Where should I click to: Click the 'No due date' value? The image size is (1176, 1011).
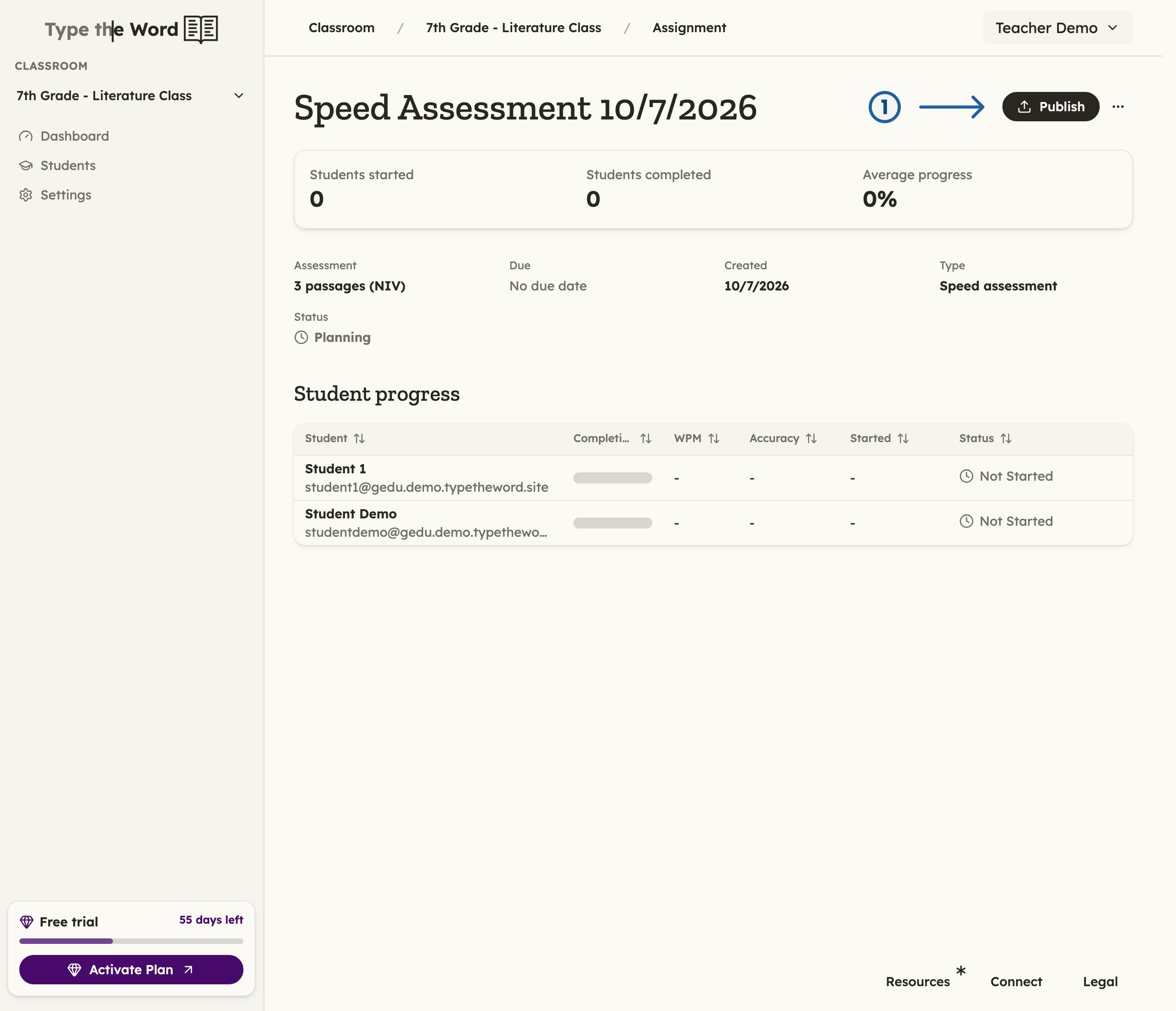(548, 286)
